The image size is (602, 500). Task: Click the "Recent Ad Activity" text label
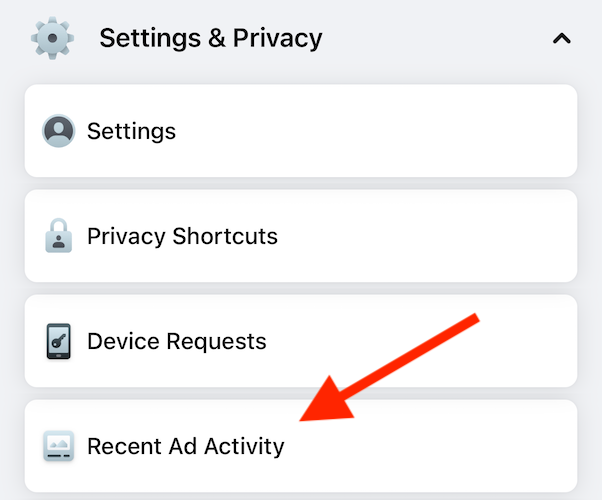click(186, 446)
